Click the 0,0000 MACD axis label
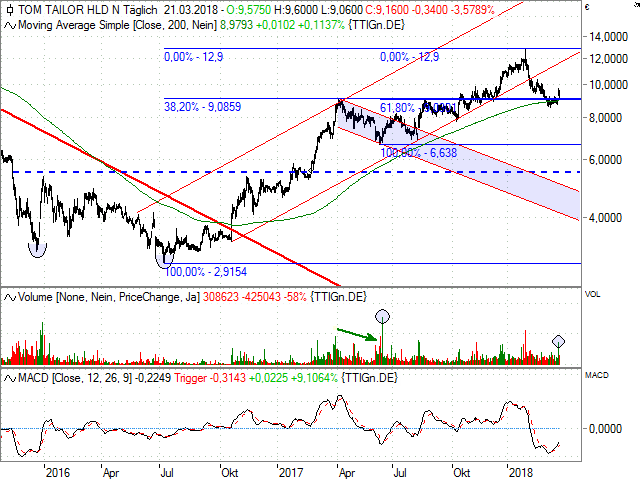This screenshot has width=640, height=480. pyautogui.click(x=605, y=429)
